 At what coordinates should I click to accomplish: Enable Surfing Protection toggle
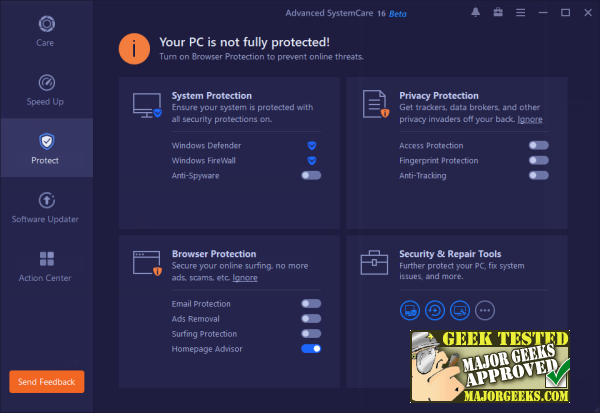click(311, 333)
